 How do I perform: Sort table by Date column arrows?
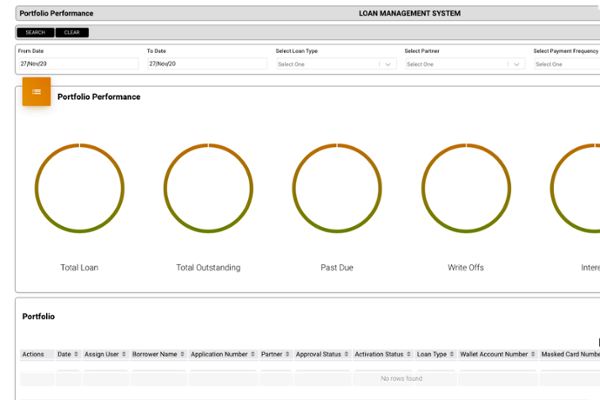click(76, 354)
